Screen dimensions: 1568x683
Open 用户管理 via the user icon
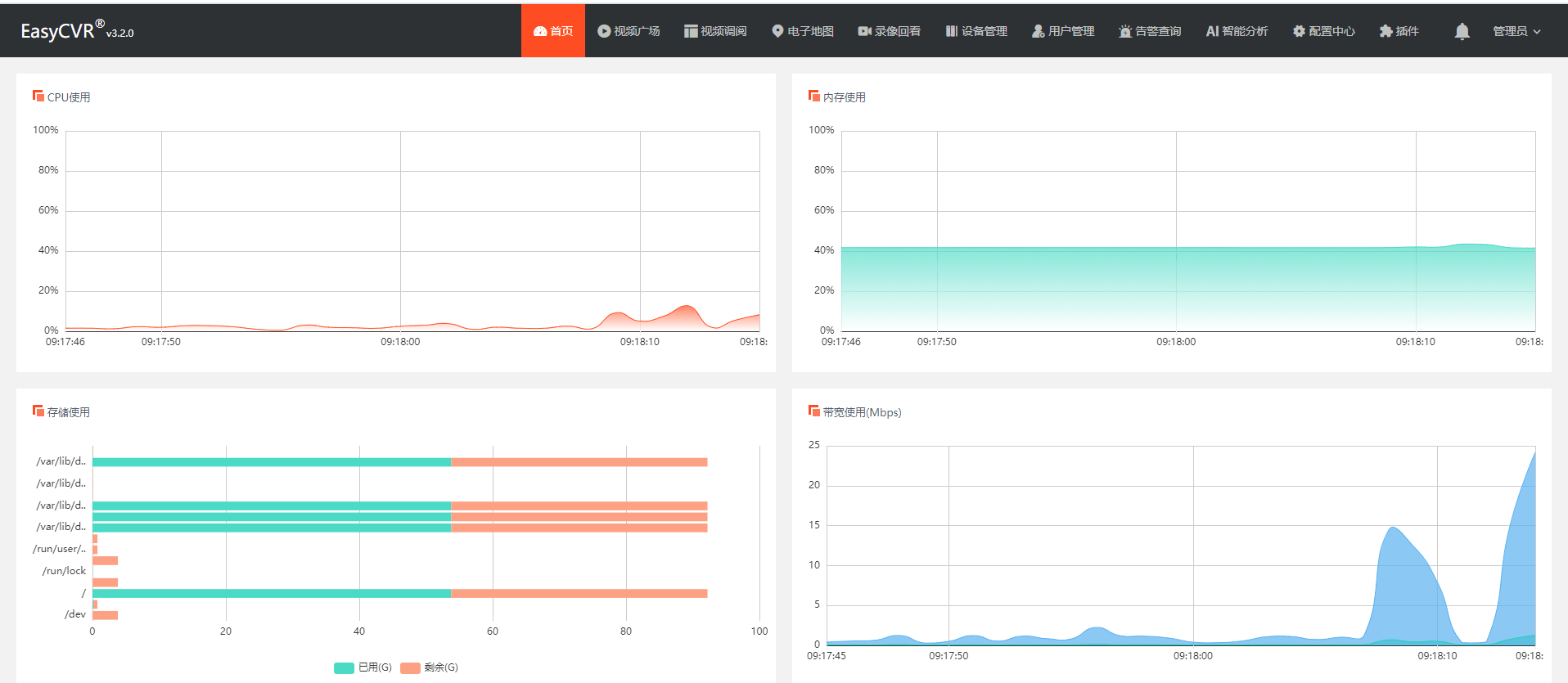pyautogui.click(x=1038, y=31)
